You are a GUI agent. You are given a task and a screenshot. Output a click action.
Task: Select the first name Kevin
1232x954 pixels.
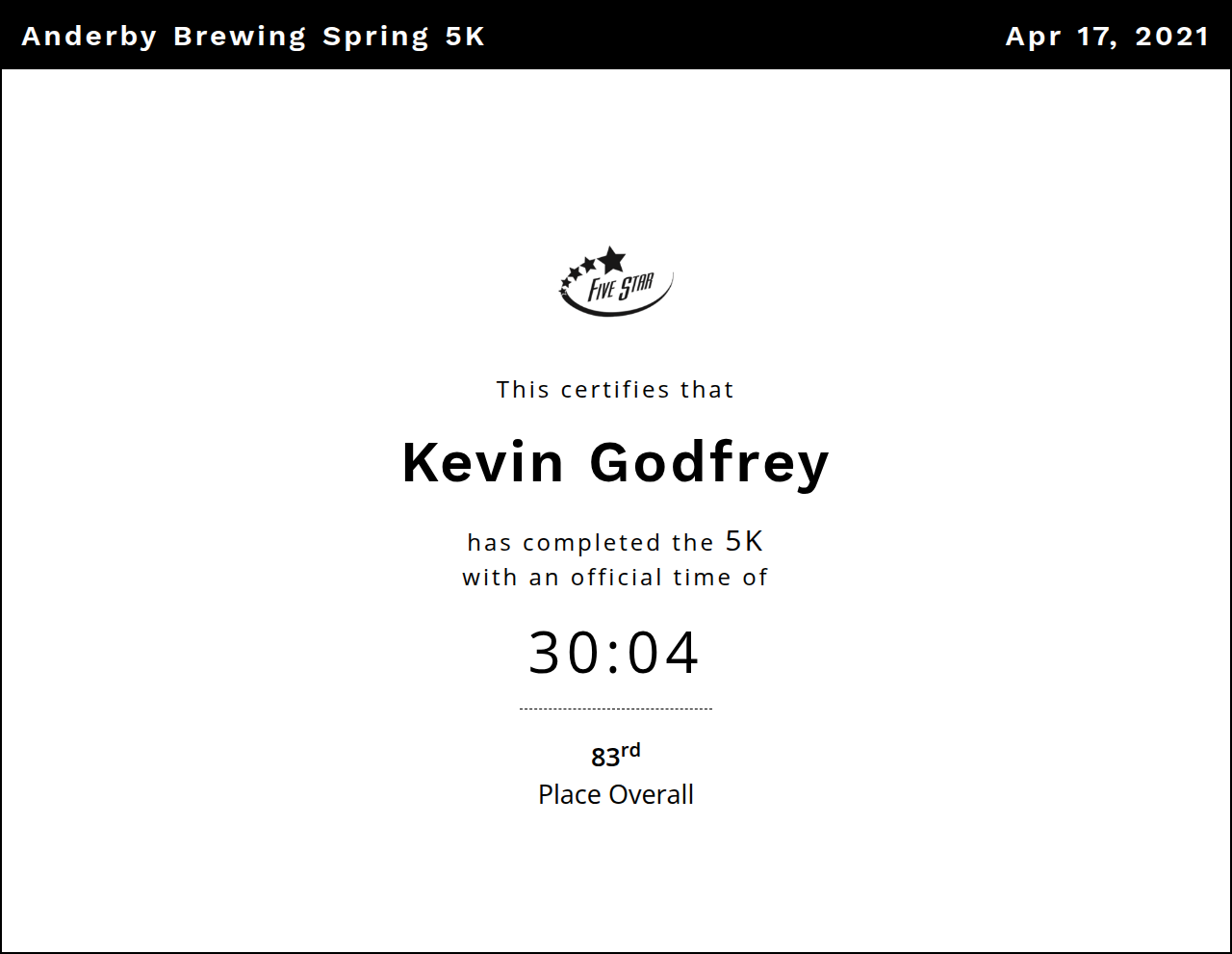click(482, 463)
